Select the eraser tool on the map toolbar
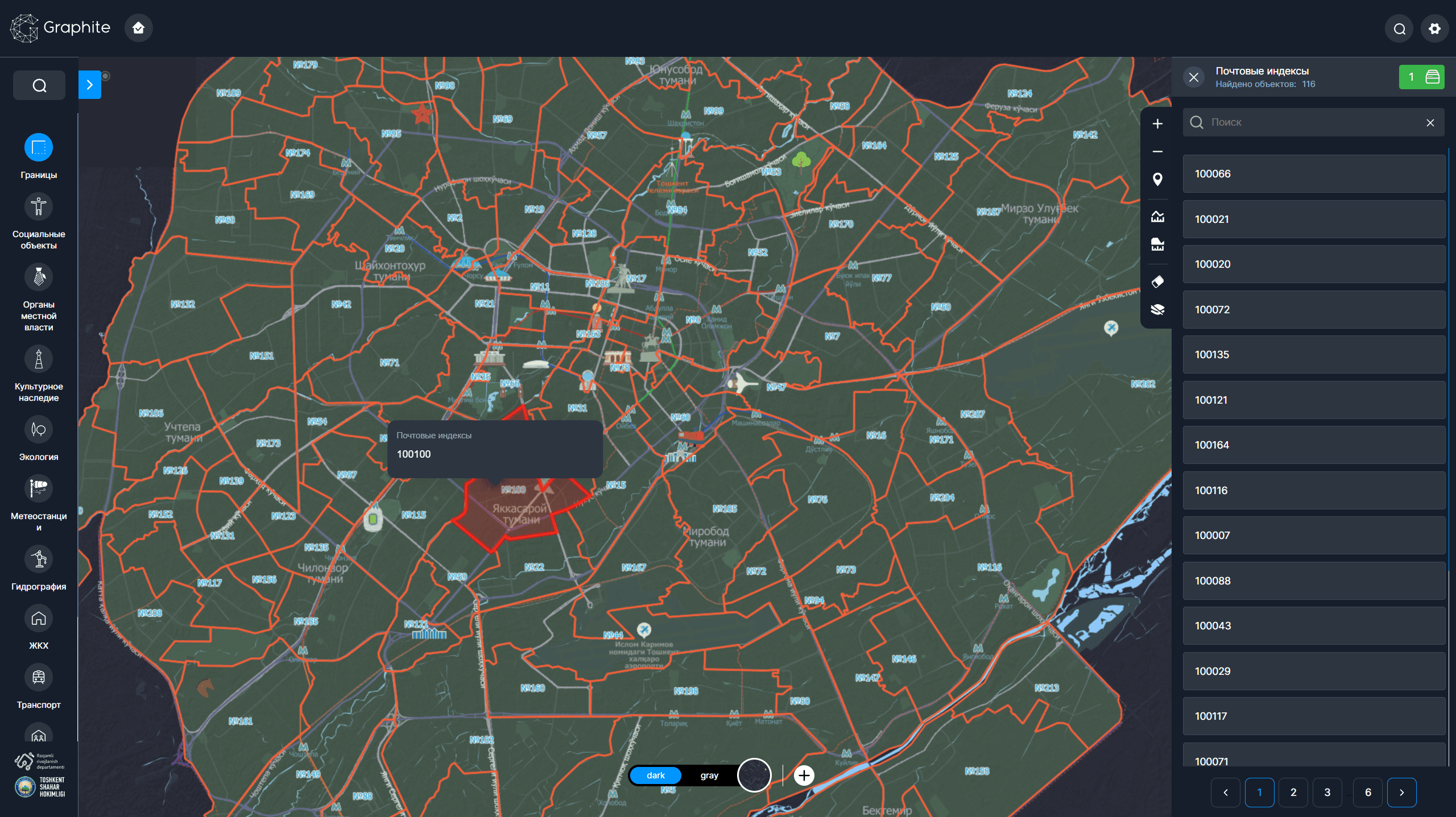Viewport: 1456px width, 817px height. pos(1157,281)
